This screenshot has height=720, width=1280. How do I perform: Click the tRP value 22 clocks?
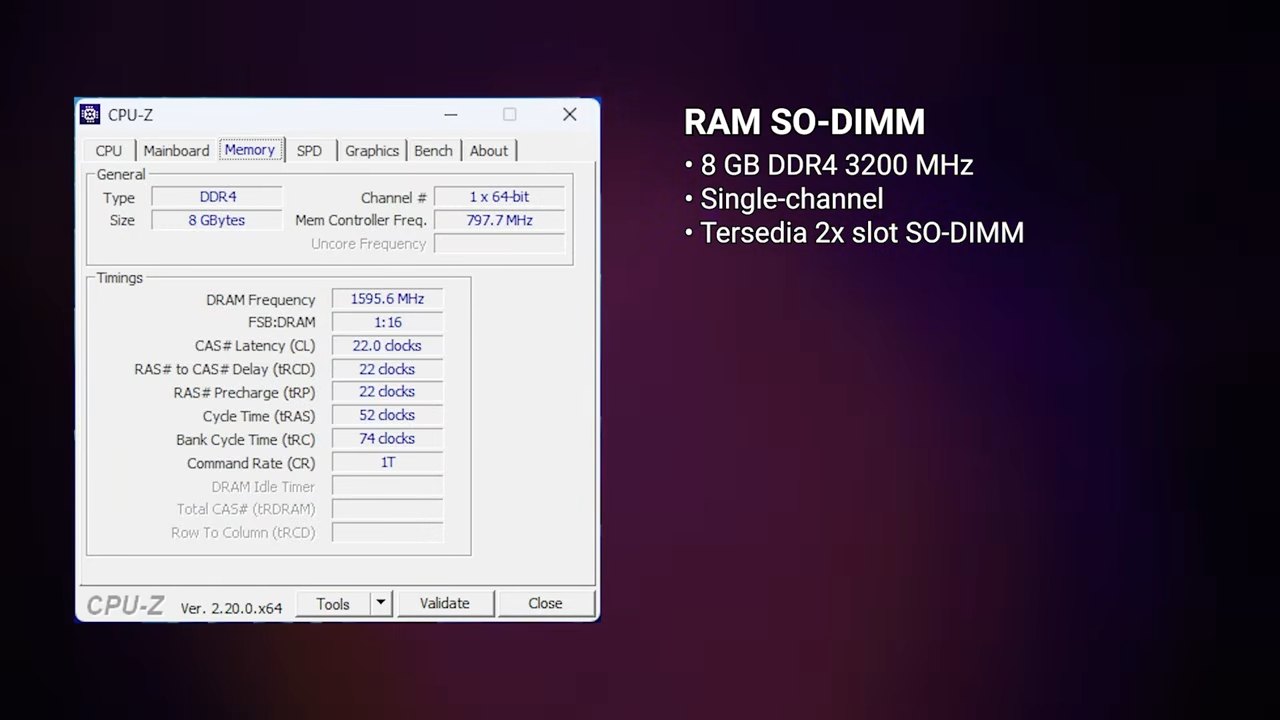(387, 392)
